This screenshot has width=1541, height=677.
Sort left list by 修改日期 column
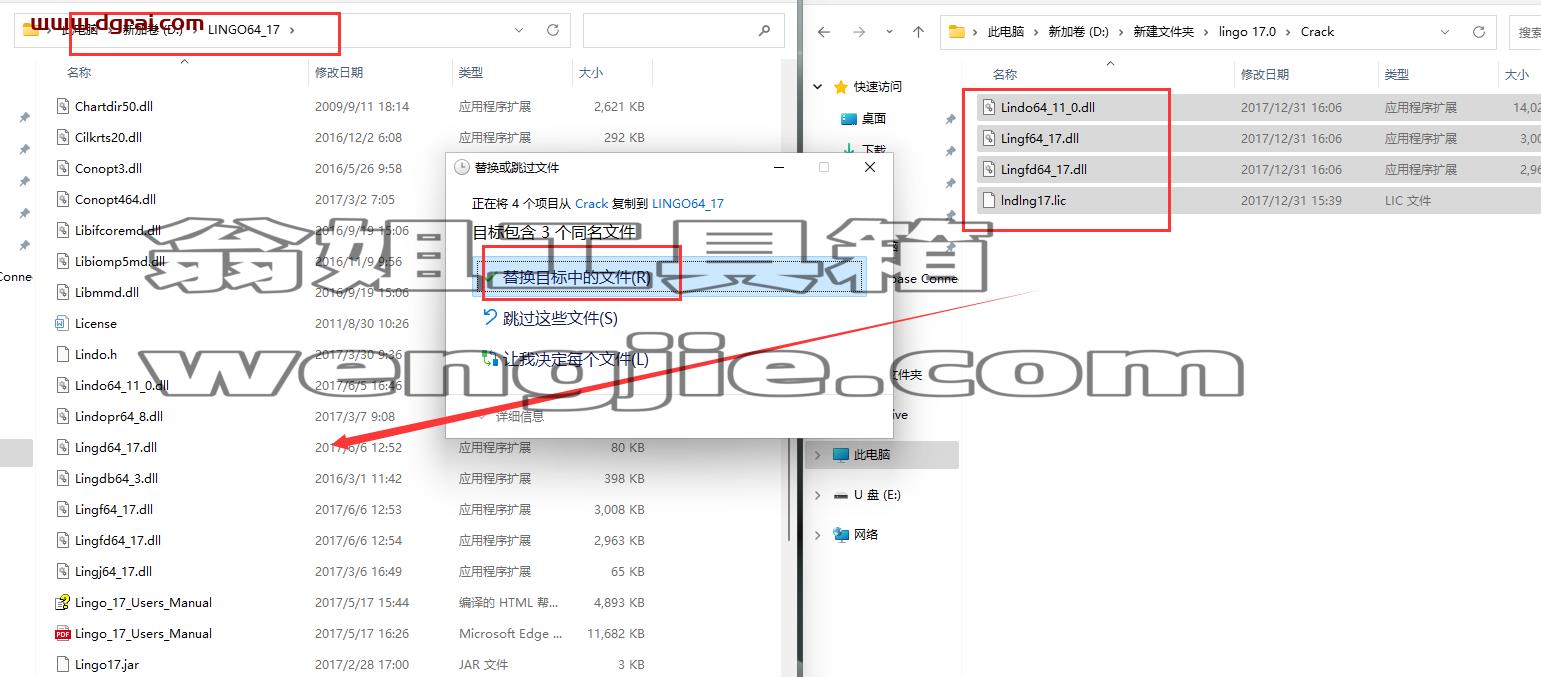click(x=339, y=72)
